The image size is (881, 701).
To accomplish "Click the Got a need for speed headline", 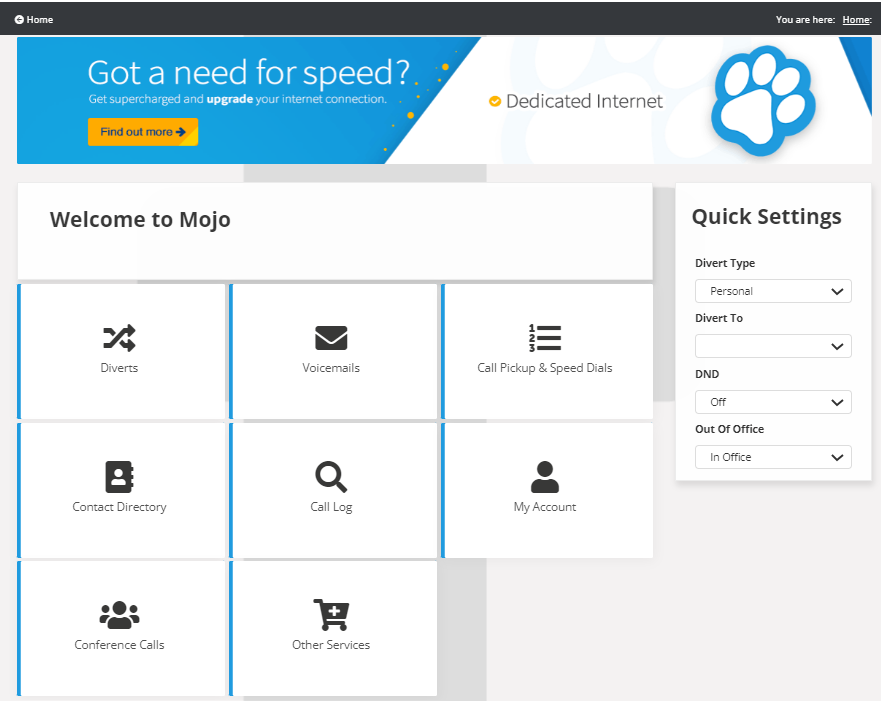I will 248,72.
